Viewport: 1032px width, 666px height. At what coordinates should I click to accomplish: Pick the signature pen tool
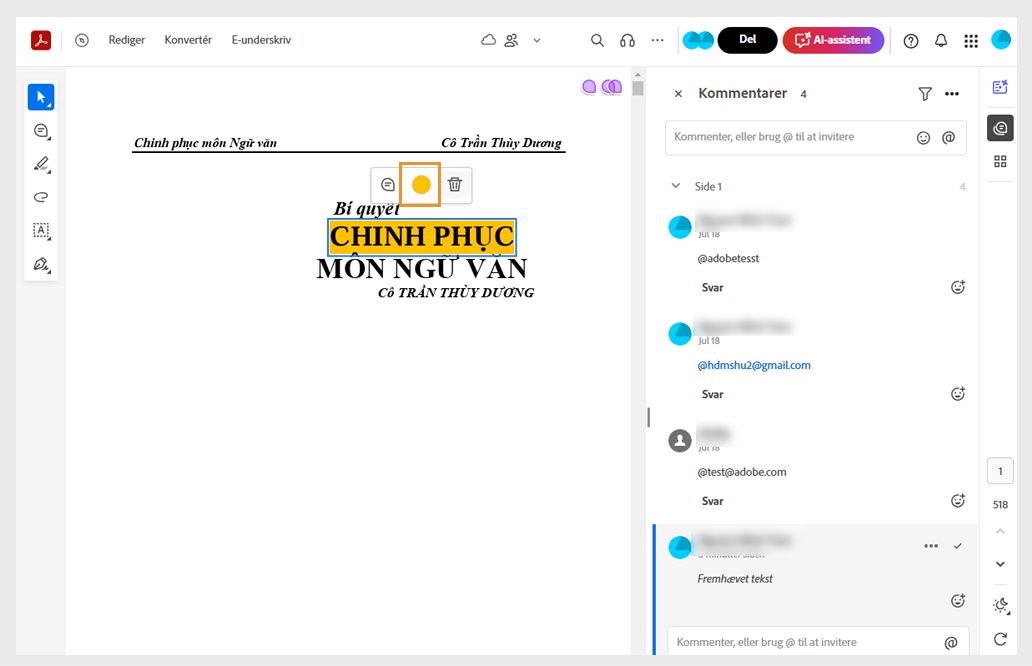[x=41, y=265]
